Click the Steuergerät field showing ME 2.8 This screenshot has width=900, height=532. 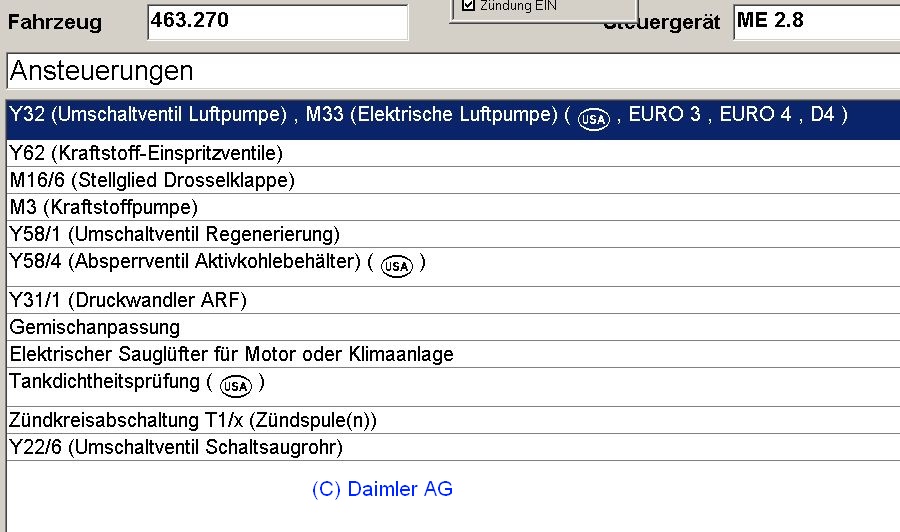tap(814, 22)
